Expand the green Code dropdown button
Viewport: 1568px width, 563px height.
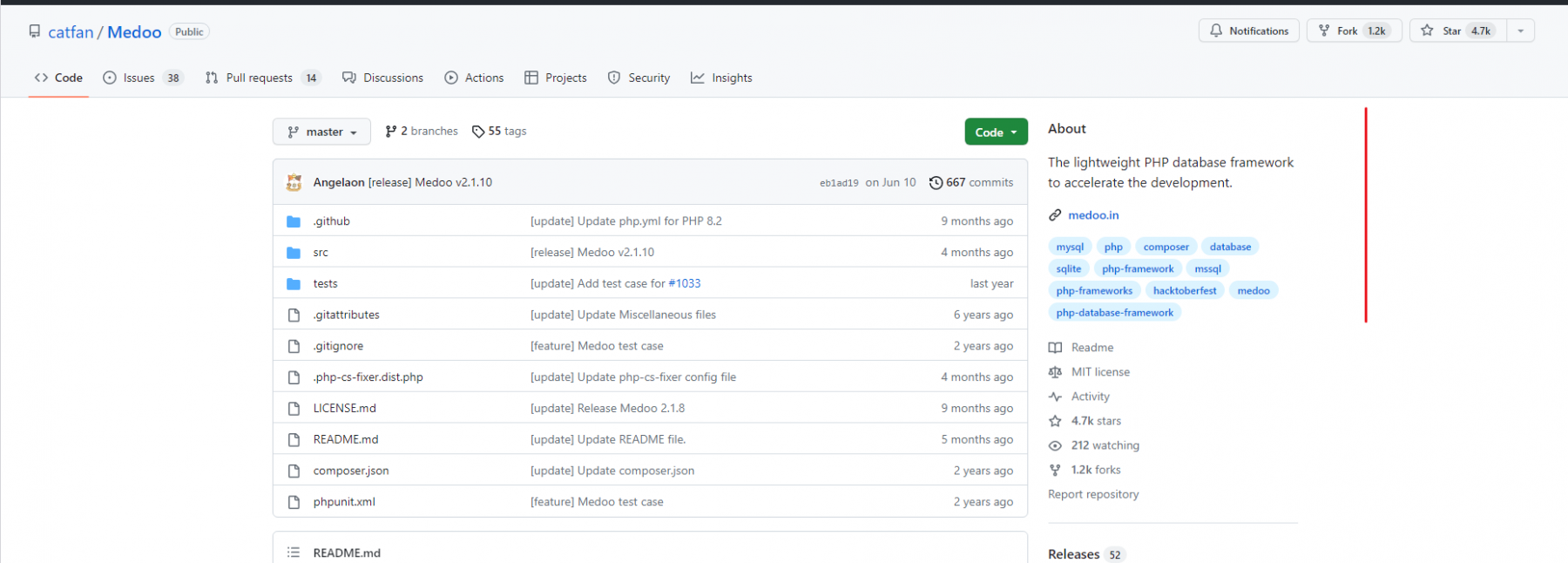996,132
